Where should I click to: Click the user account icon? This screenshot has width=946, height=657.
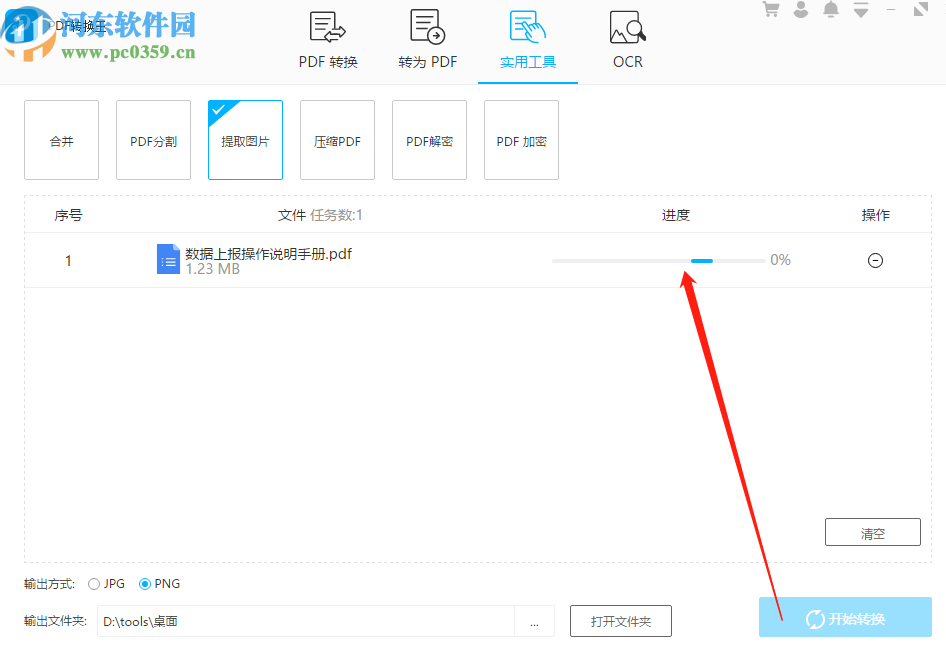click(801, 9)
